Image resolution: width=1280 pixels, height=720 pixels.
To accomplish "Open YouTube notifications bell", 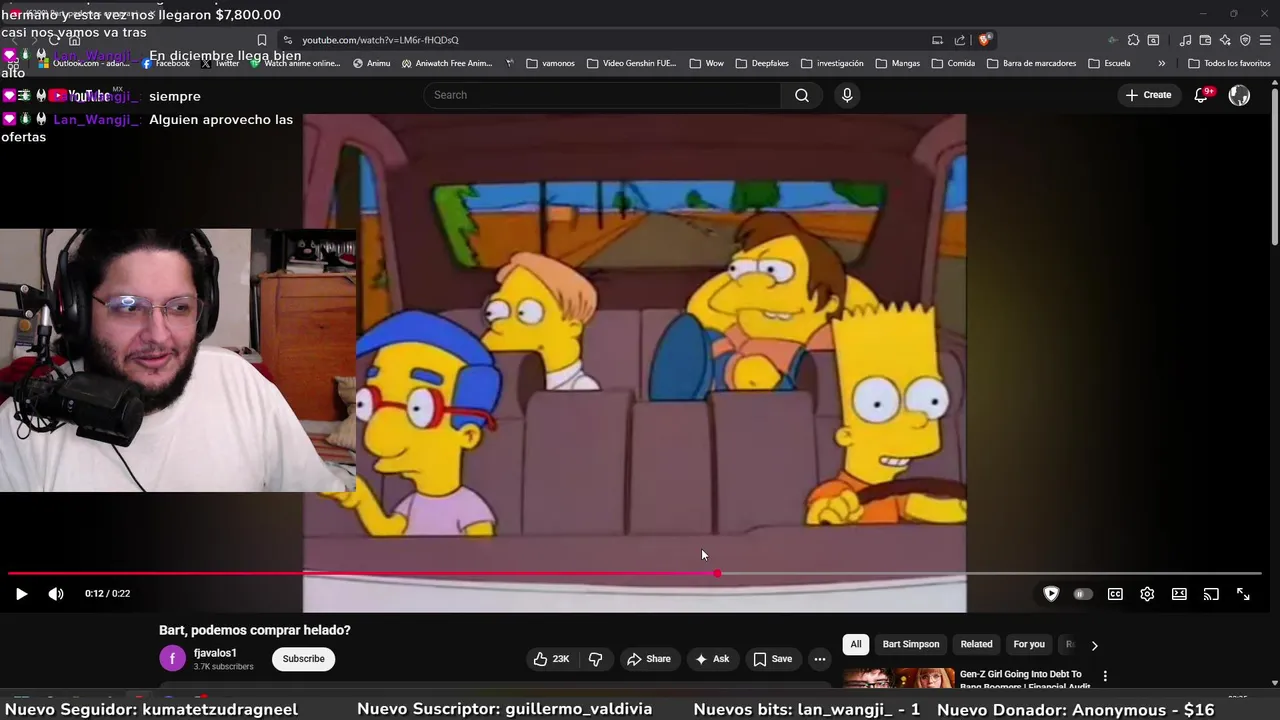I will [x=1201, y=95].
